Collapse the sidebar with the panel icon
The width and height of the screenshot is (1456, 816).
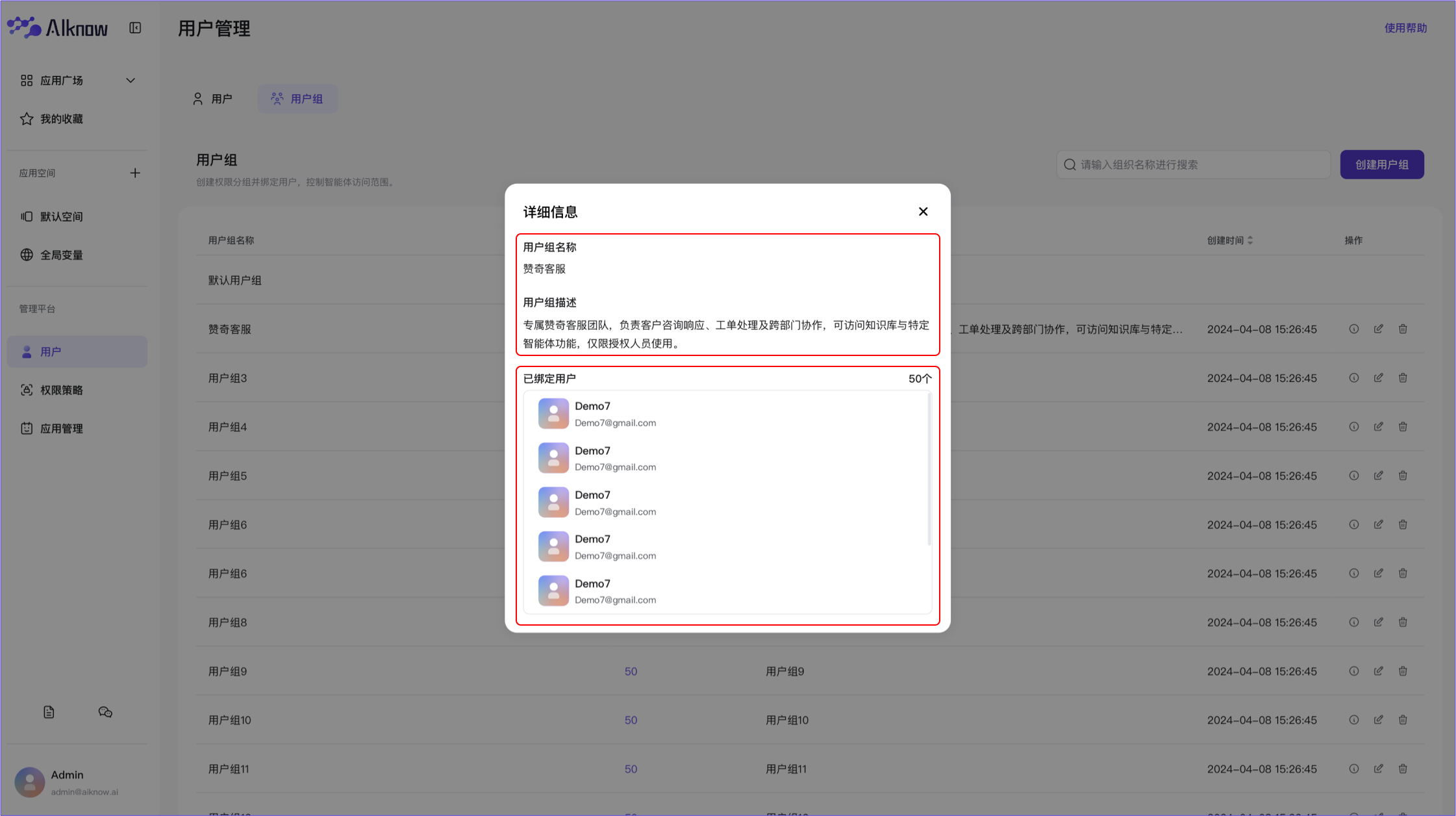point(135,28)
